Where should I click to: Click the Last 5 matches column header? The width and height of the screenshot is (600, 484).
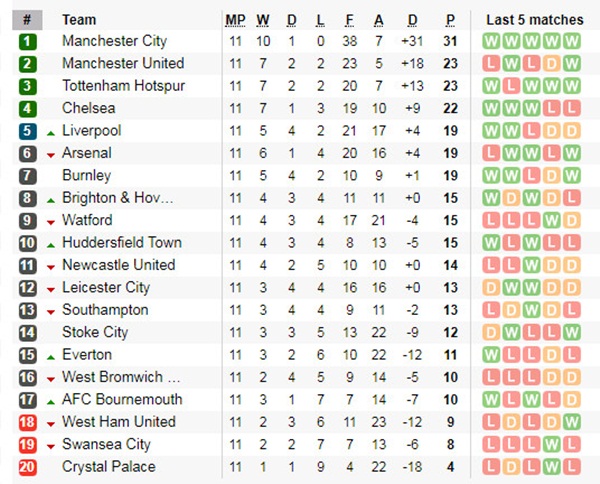(x=534, y=19)
